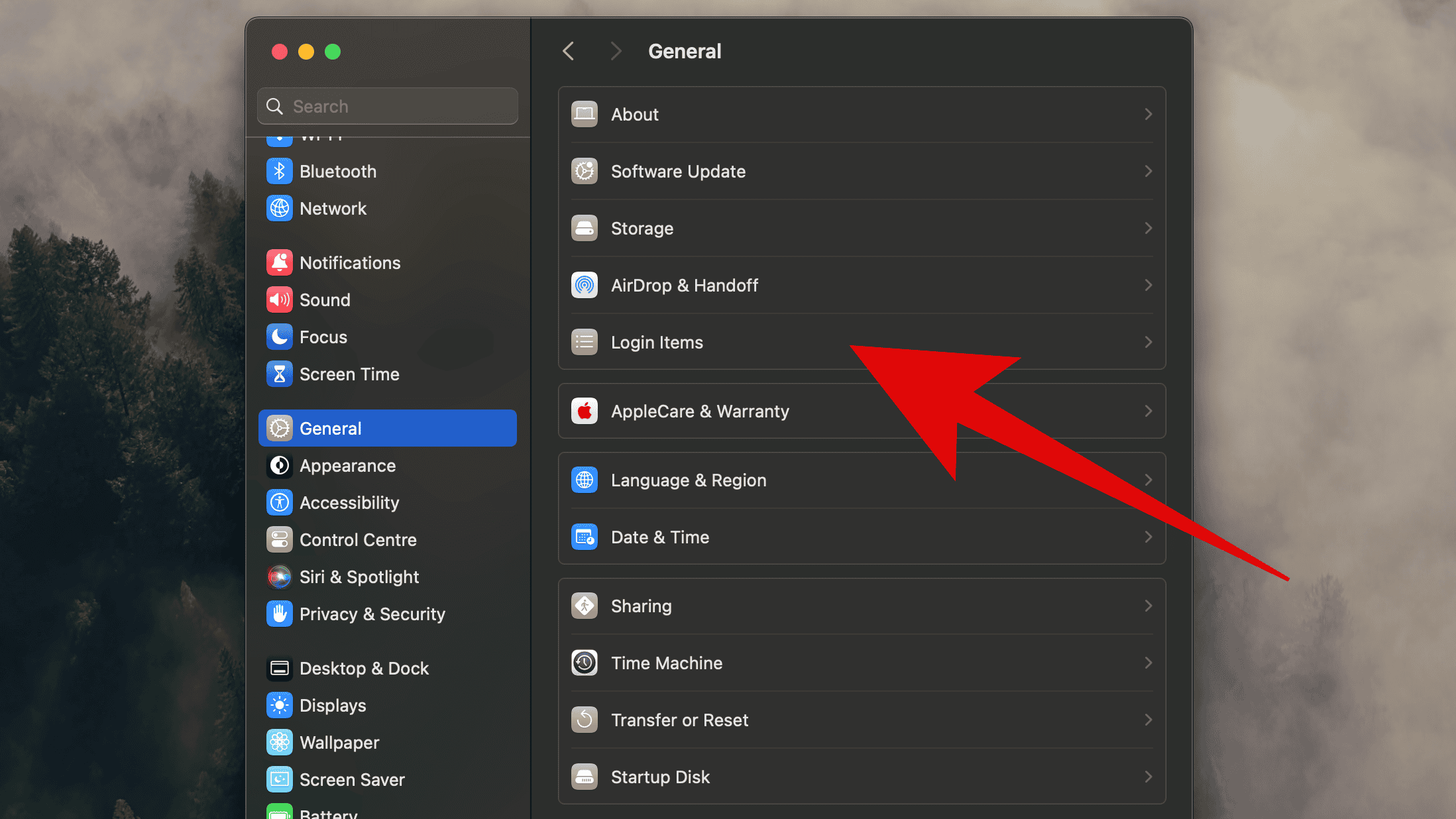Click the AppleCare red apple icon
This screenshot has height=819, width=1456.
[x=584, y=411]
